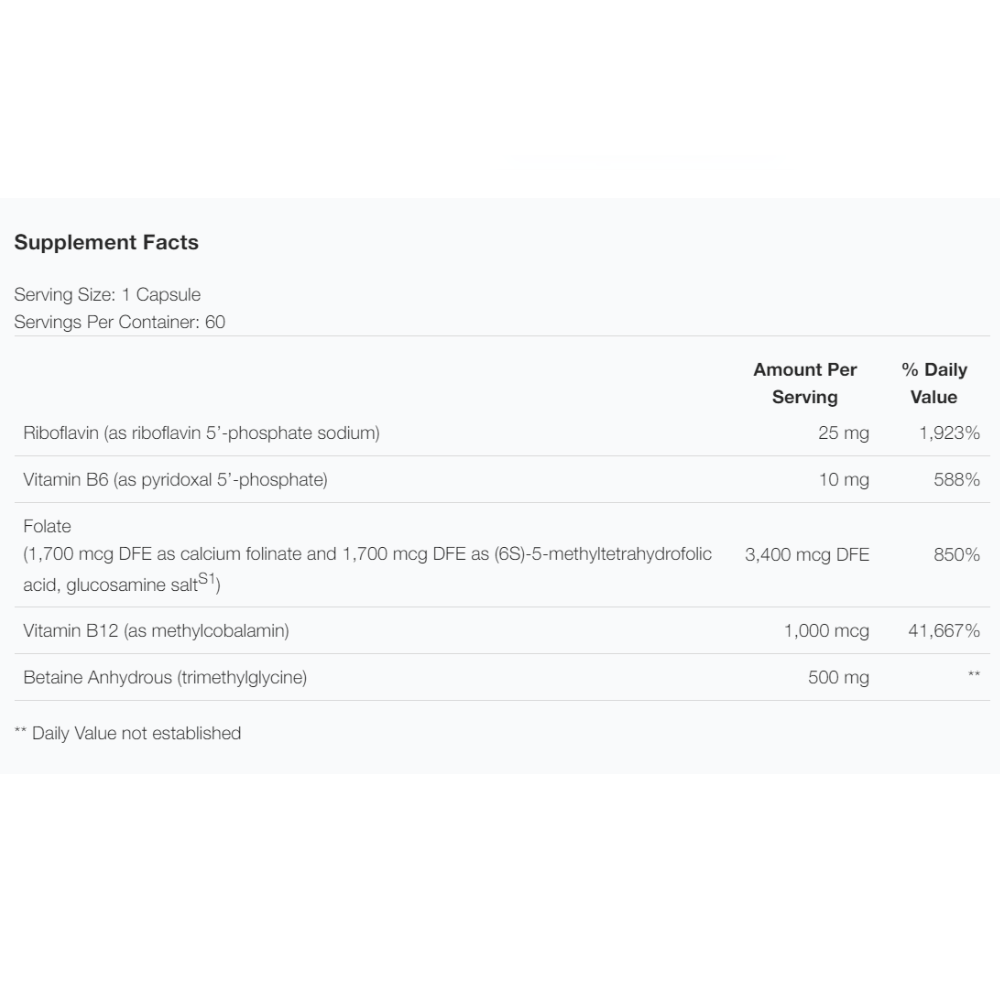Select the Amount Per Serving column header
1000x1000 pixels.
[x=805, y=383]
